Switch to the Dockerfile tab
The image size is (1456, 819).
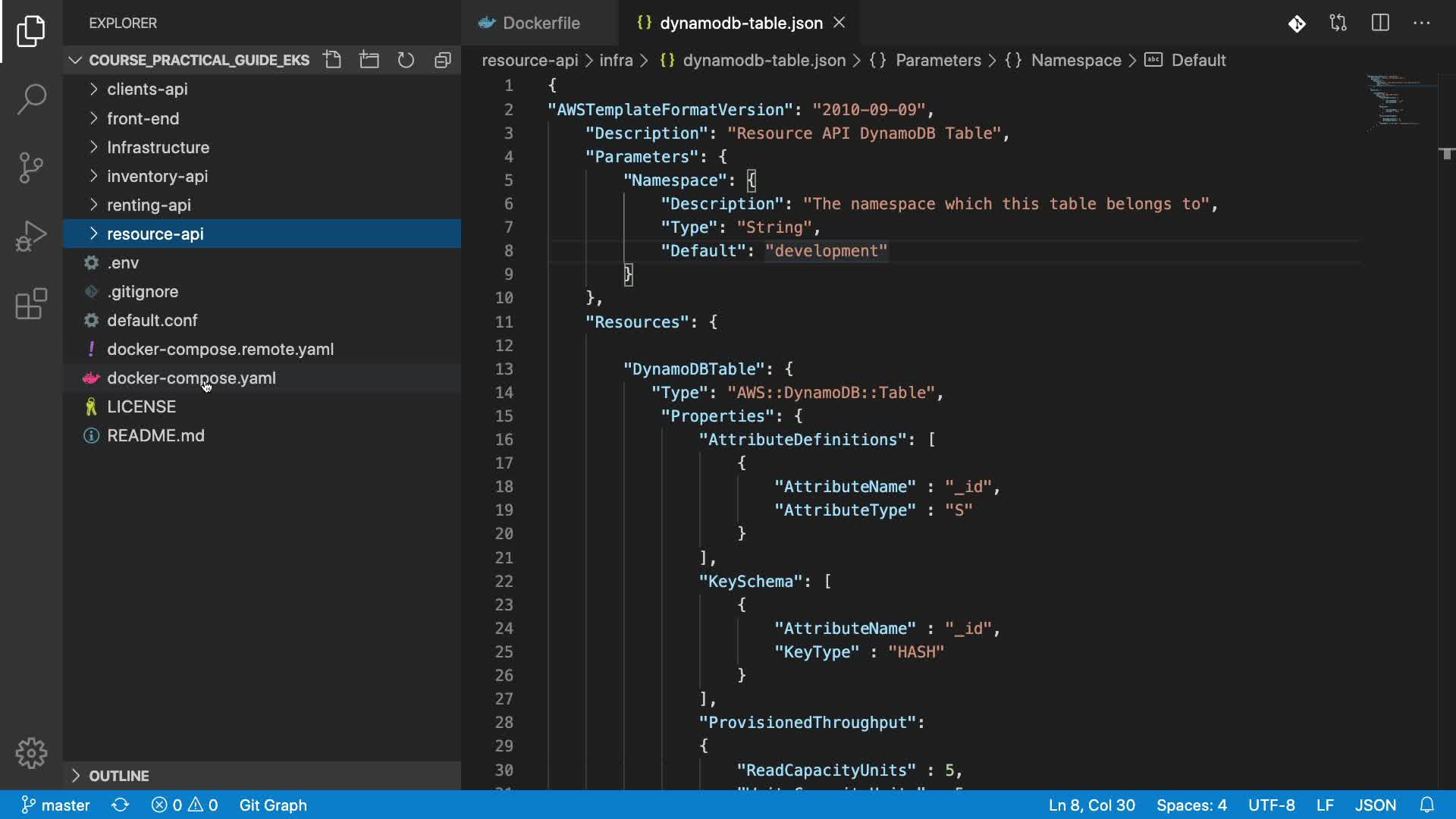point(541,23)
